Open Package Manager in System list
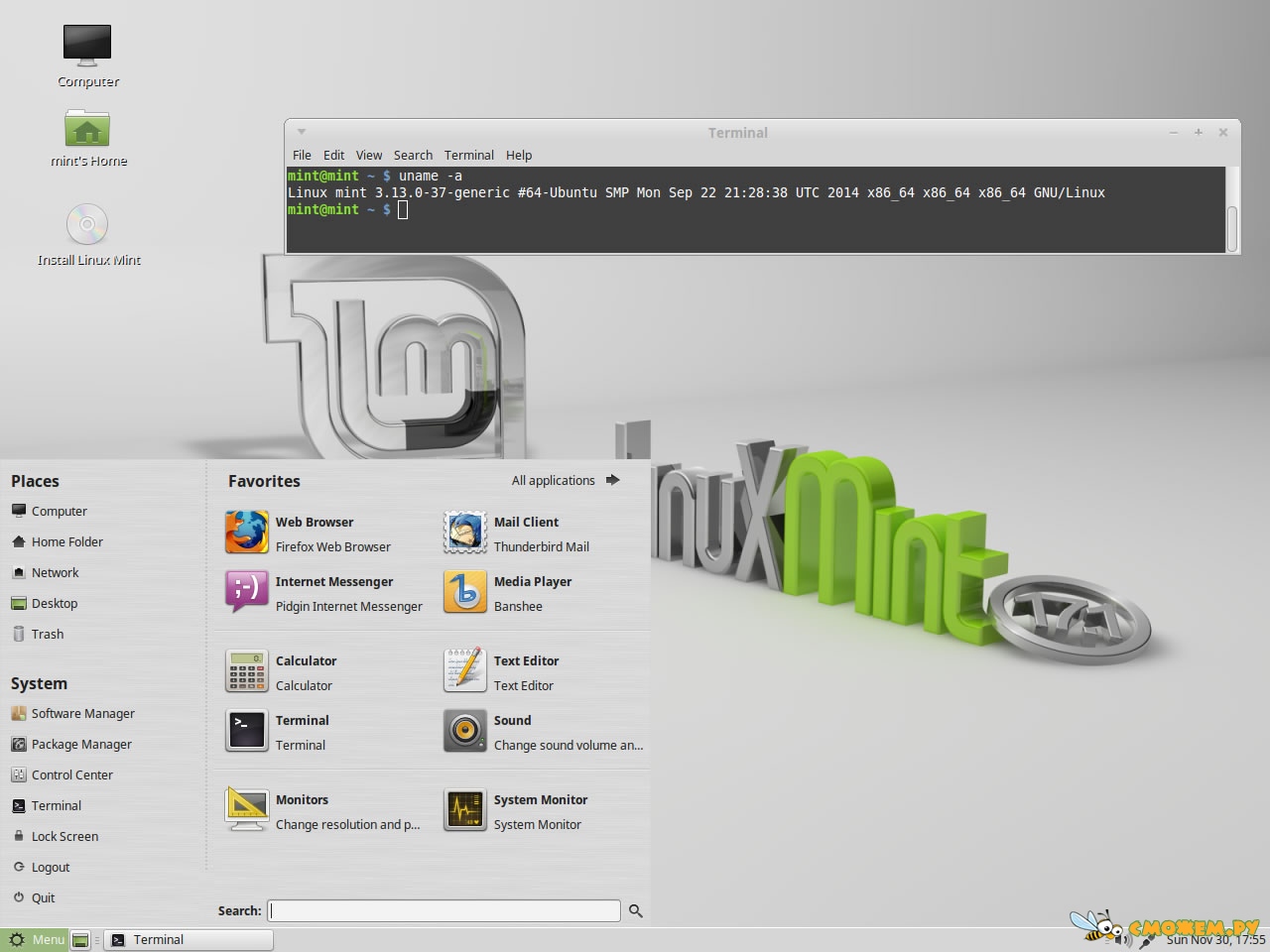The height and width of the screenshot is (952, 1270). pyautogui.click(x=71, y=744)
